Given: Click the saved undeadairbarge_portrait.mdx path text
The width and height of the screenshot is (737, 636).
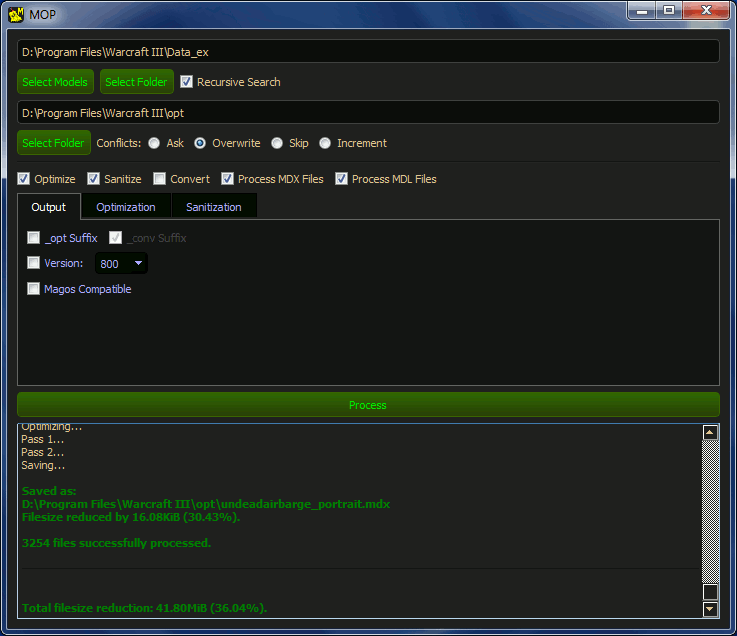Looking at the screenshot, I should tap(206, 504).
